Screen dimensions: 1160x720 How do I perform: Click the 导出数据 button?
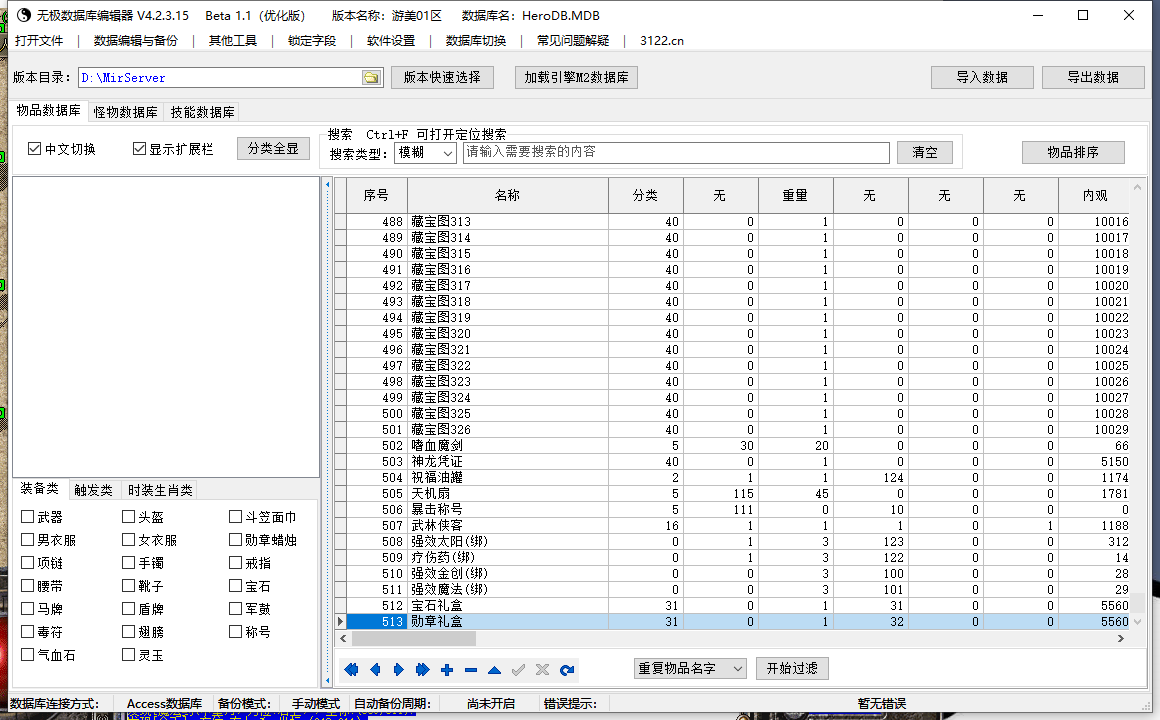point(1093,77)
